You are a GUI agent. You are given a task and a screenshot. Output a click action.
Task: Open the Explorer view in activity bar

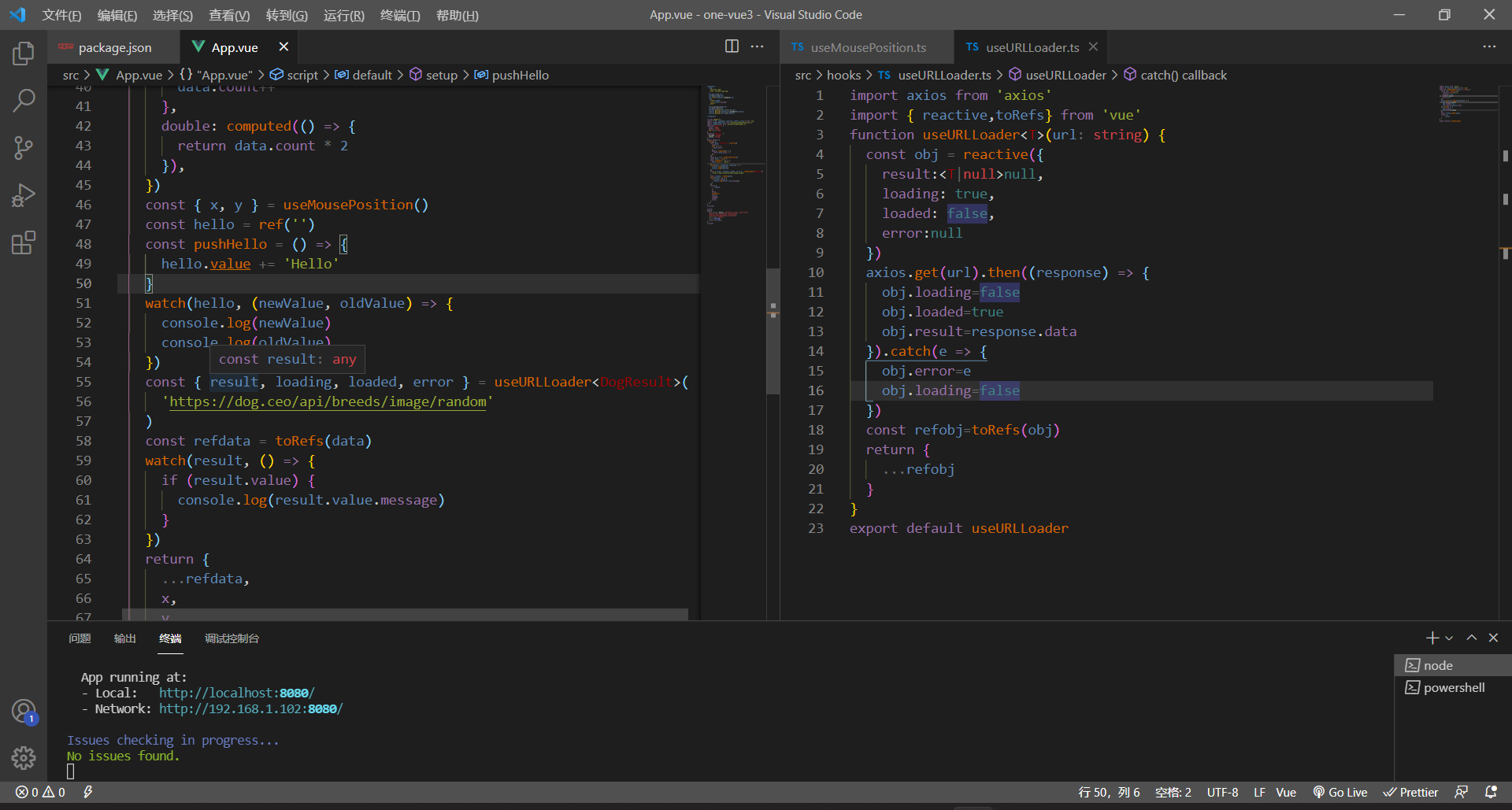24,54
